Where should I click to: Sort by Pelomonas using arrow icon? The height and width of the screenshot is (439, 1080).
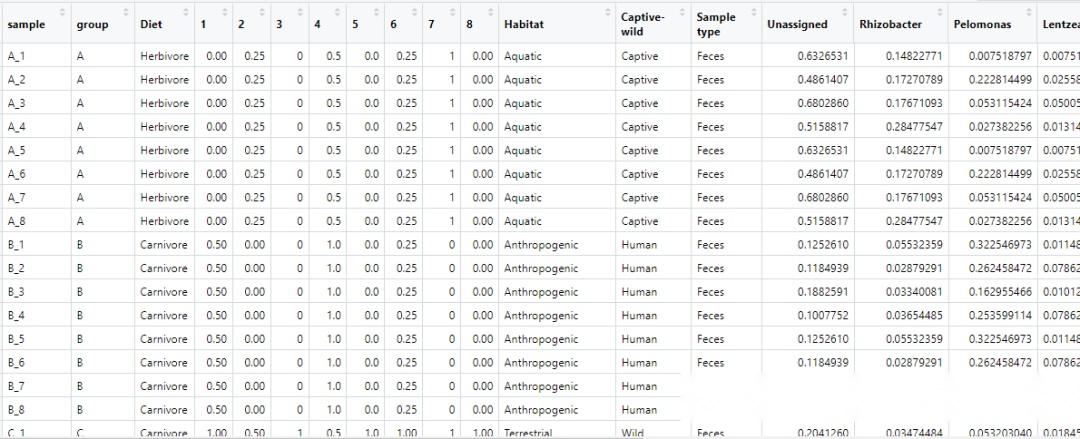coord(1030,11)
